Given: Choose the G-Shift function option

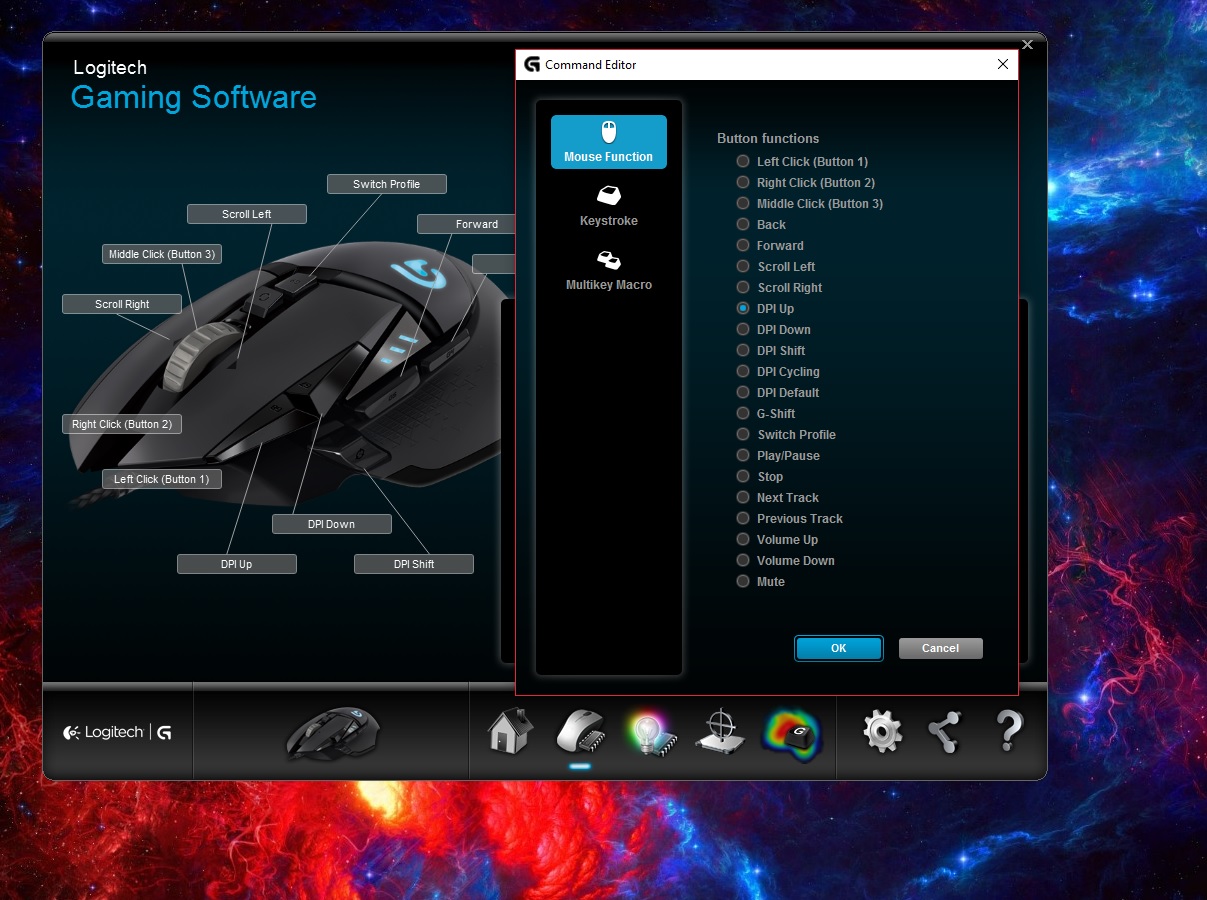Looking at the screenshot, I should tap(743, 413).
